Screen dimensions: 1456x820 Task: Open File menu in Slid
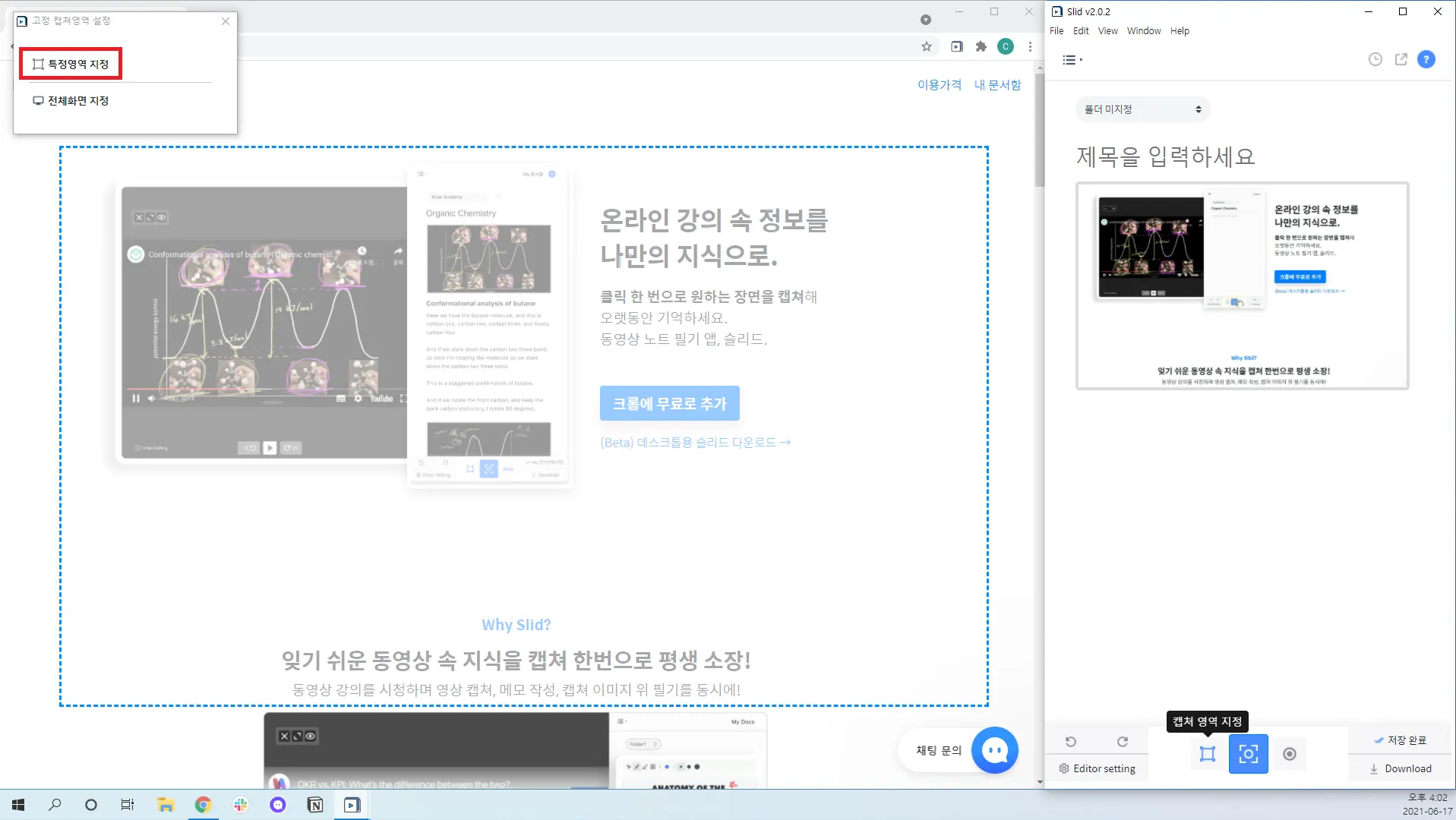click(1056, 31)
